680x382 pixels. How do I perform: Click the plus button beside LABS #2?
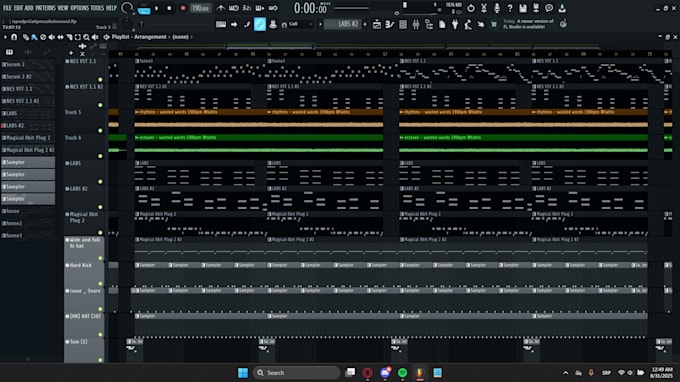pyautogui.click(x=365, y=24)
